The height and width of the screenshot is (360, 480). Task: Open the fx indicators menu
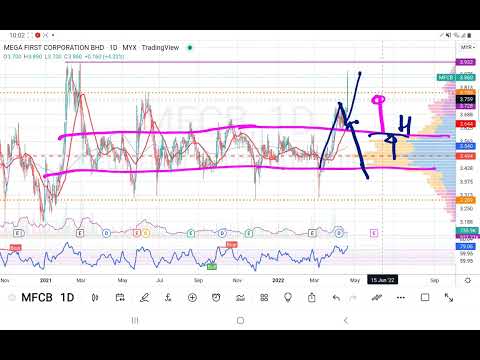point(168,298)
